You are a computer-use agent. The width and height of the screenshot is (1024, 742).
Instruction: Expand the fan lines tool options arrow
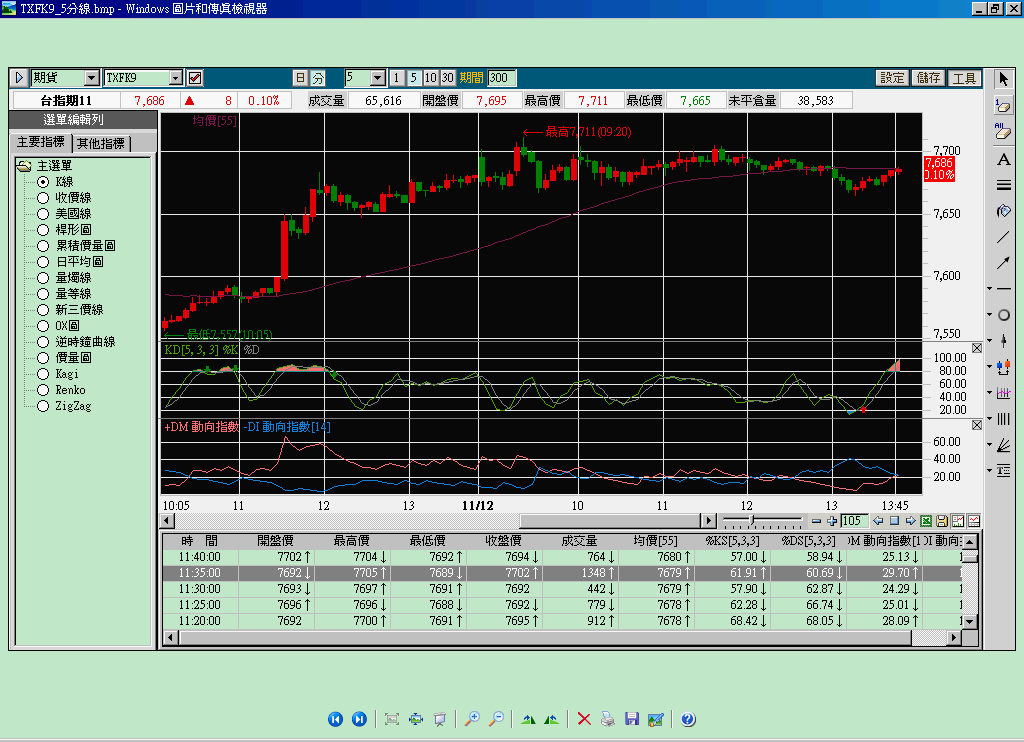pyautogui.click(x=990, y=445)
